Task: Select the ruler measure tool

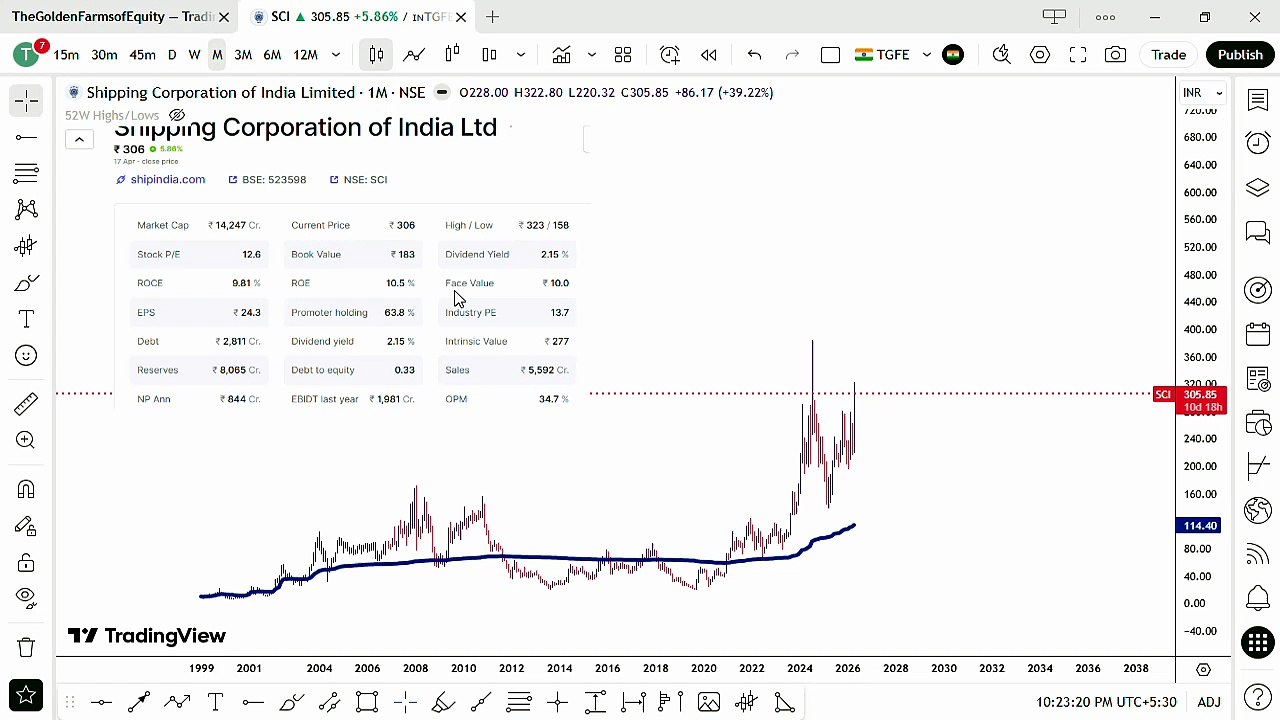Action: (26, 403)
